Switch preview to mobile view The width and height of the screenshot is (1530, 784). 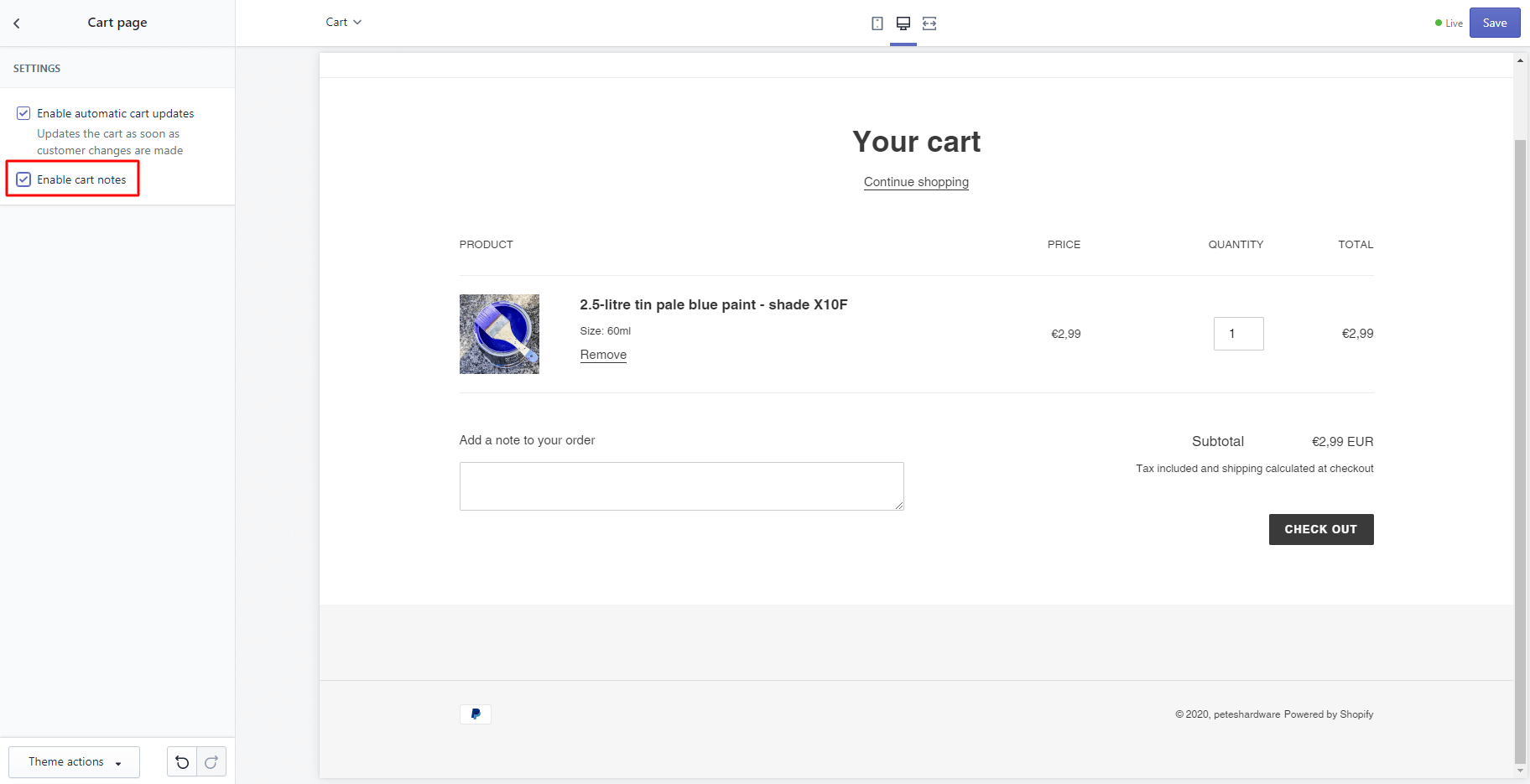click(x=877, y=23)
